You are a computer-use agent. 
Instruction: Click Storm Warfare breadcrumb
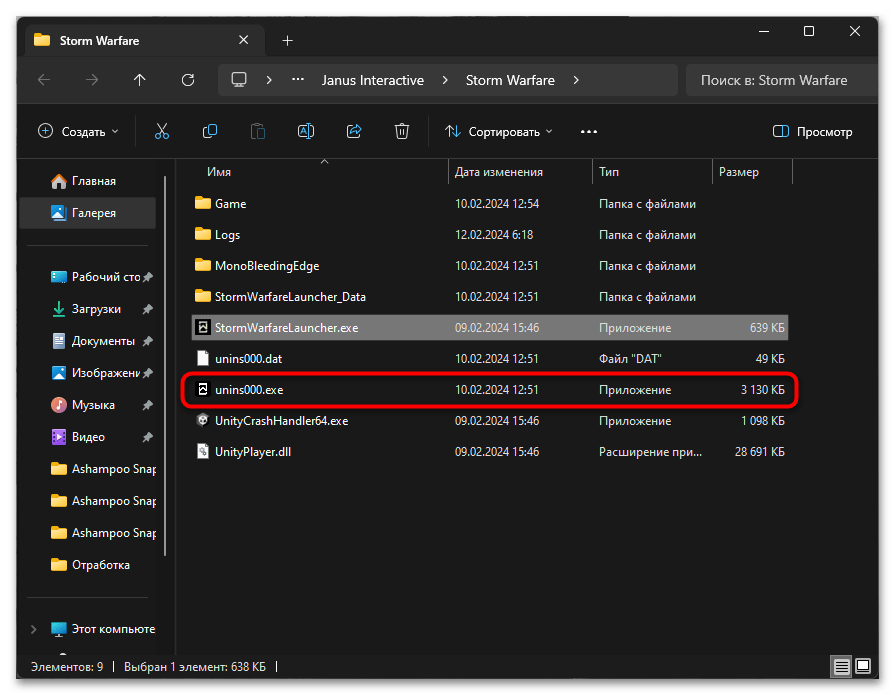[x=510, y=80]
